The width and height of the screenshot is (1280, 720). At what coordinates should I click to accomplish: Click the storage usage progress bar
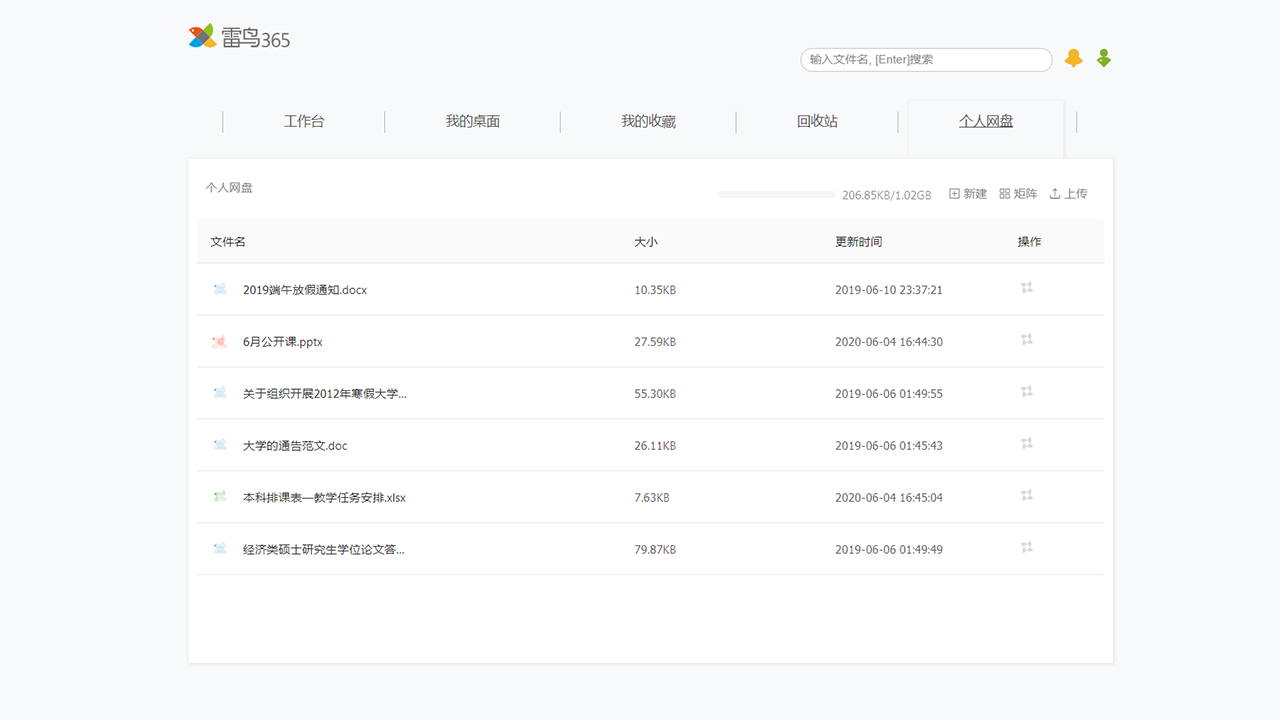[776, 194]
